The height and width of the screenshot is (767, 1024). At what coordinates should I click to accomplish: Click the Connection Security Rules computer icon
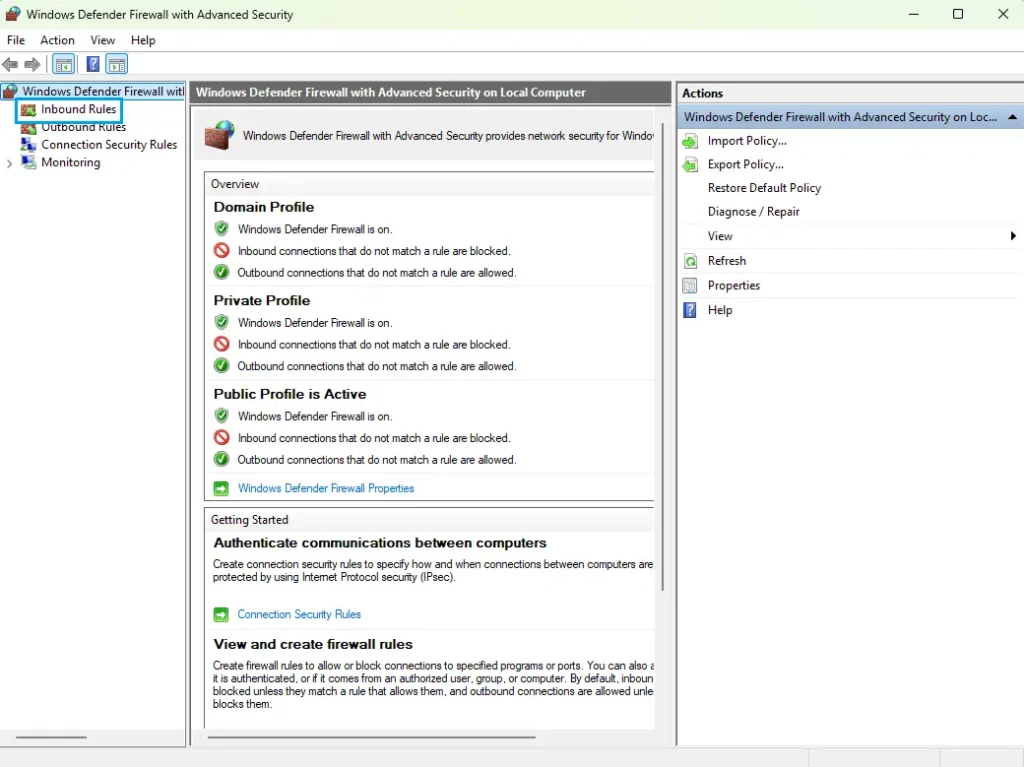[x=28, y=144]
